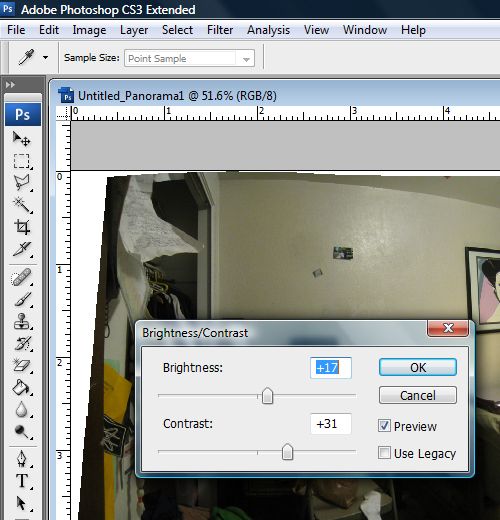Click OK in Brightness/Contrast dialog
This screenshot has width=500, height=520.
click(418, 367)
